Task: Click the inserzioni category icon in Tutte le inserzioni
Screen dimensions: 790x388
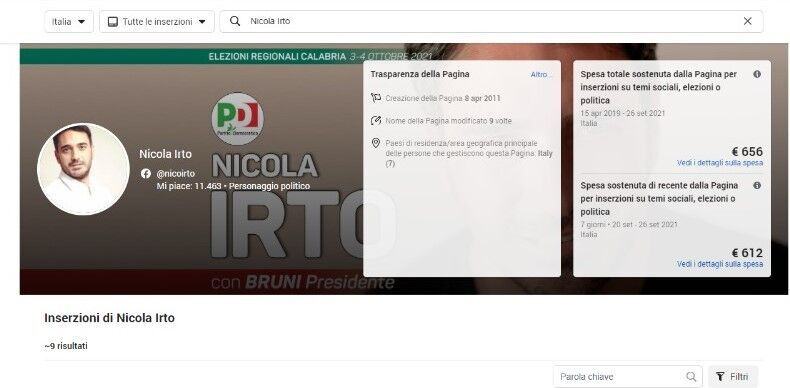Action: (x=113, y=22)
